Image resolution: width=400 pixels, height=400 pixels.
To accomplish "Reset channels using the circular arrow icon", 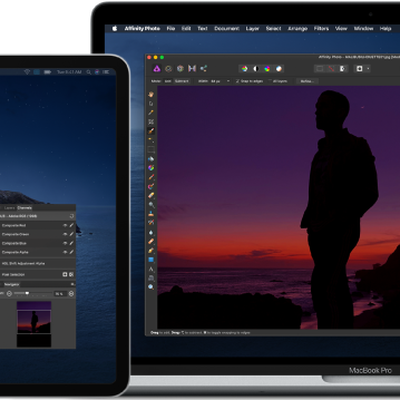I will tap(71, 216).
